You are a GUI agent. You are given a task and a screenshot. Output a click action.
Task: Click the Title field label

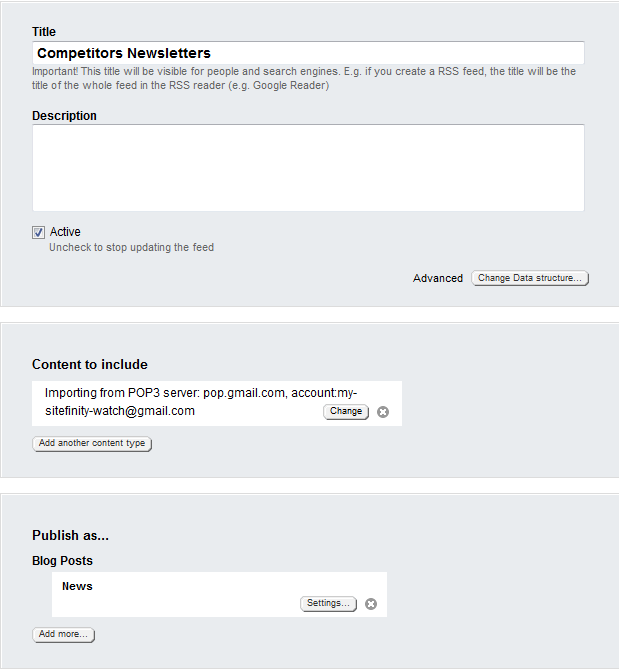[x=44, y=32]
